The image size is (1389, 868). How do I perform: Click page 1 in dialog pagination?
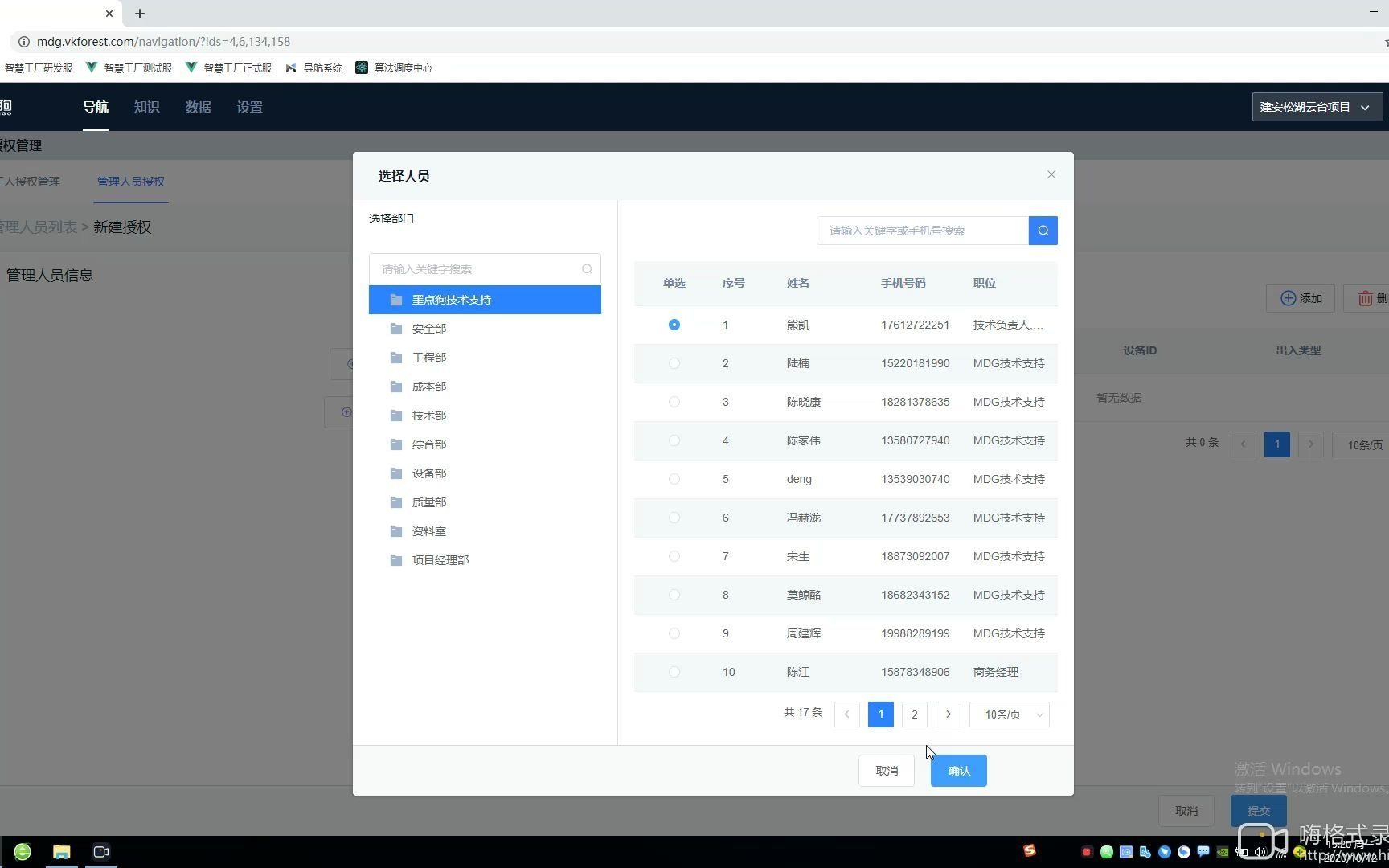pos(881,714)
